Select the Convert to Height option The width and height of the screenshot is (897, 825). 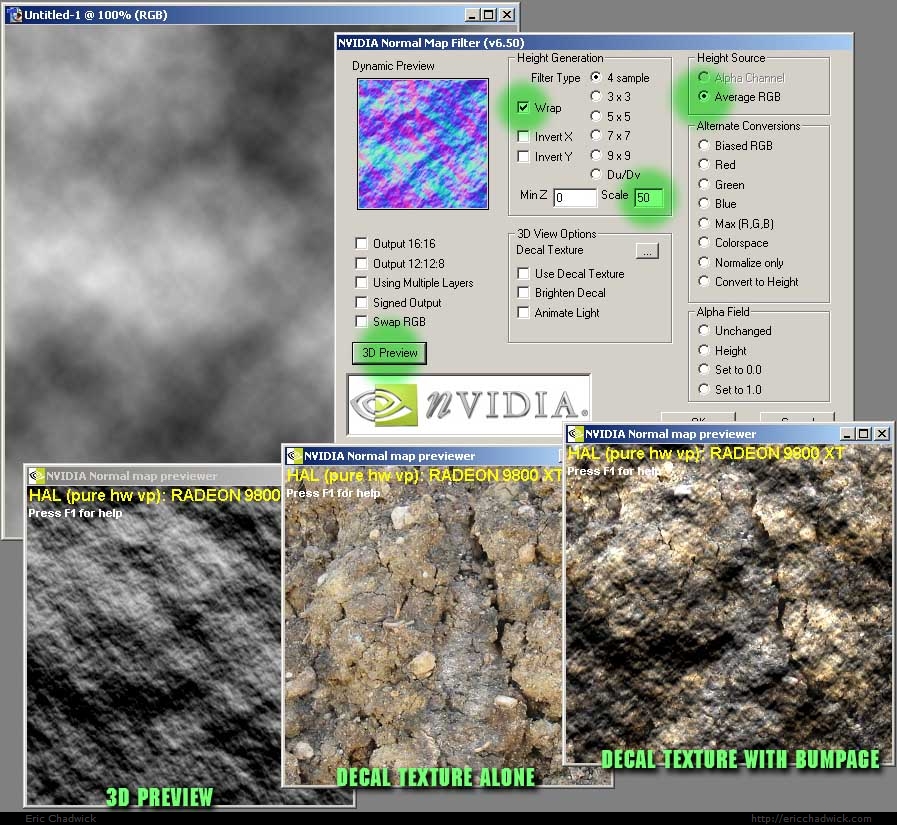point(704,281)
